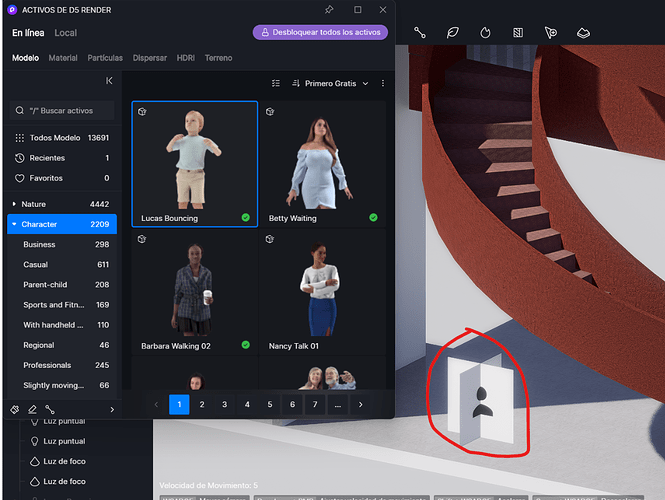Select Business subcategory
The height and width of the screenshot is (500, 665).
pos(62,244)
